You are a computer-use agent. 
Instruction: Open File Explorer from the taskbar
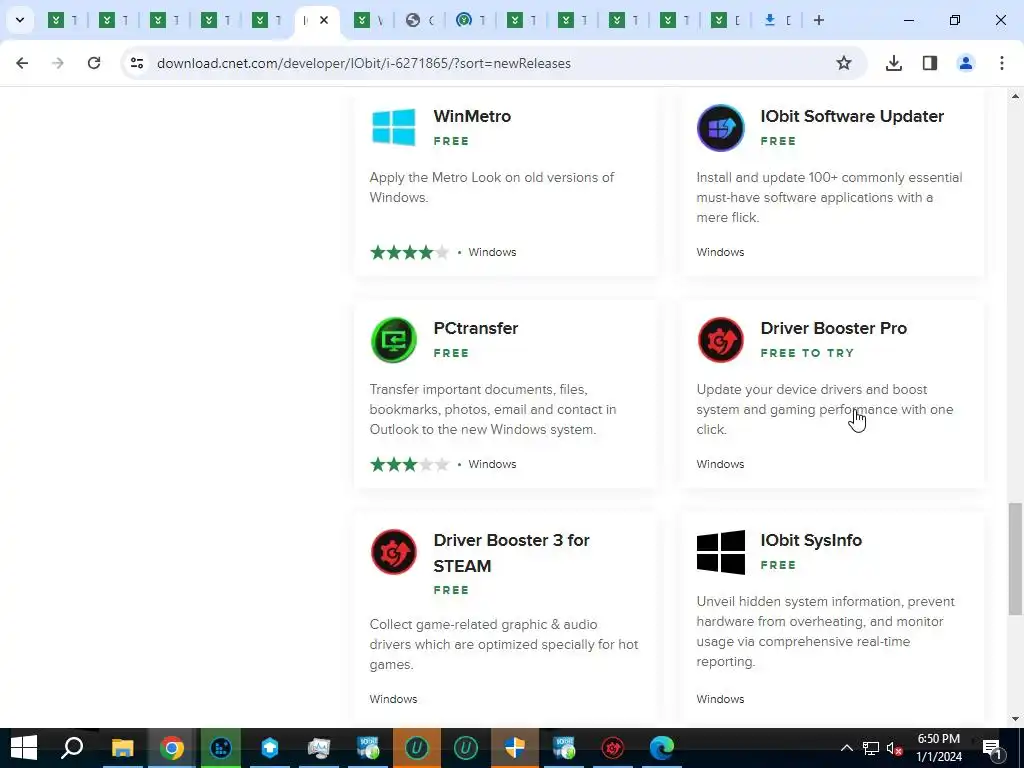(x=122, y=748)
